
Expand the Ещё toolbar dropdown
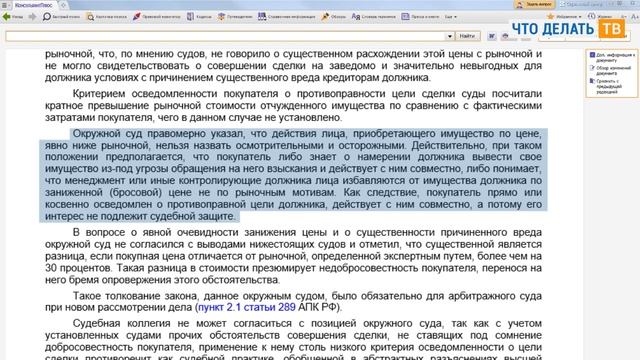451,17
